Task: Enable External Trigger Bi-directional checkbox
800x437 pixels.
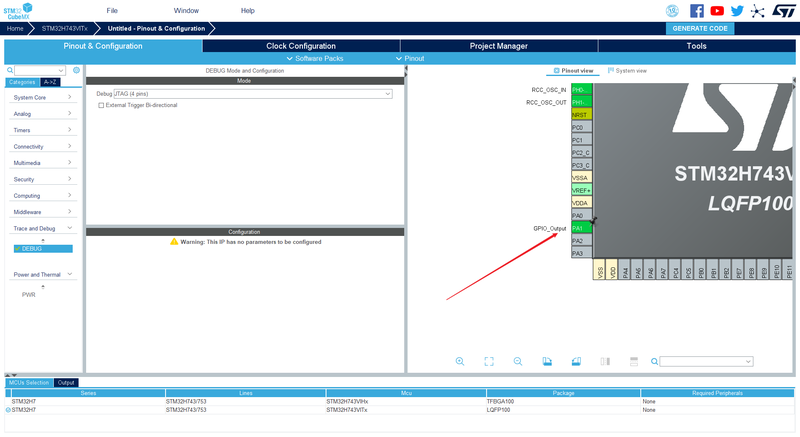Action: point(101,105)
